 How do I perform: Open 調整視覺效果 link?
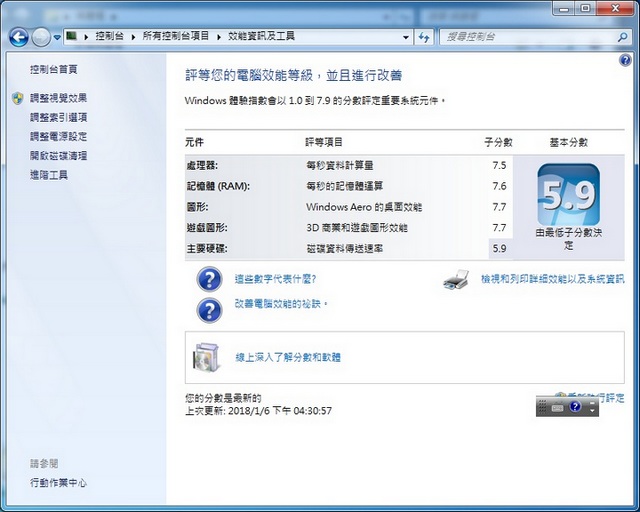58,98
